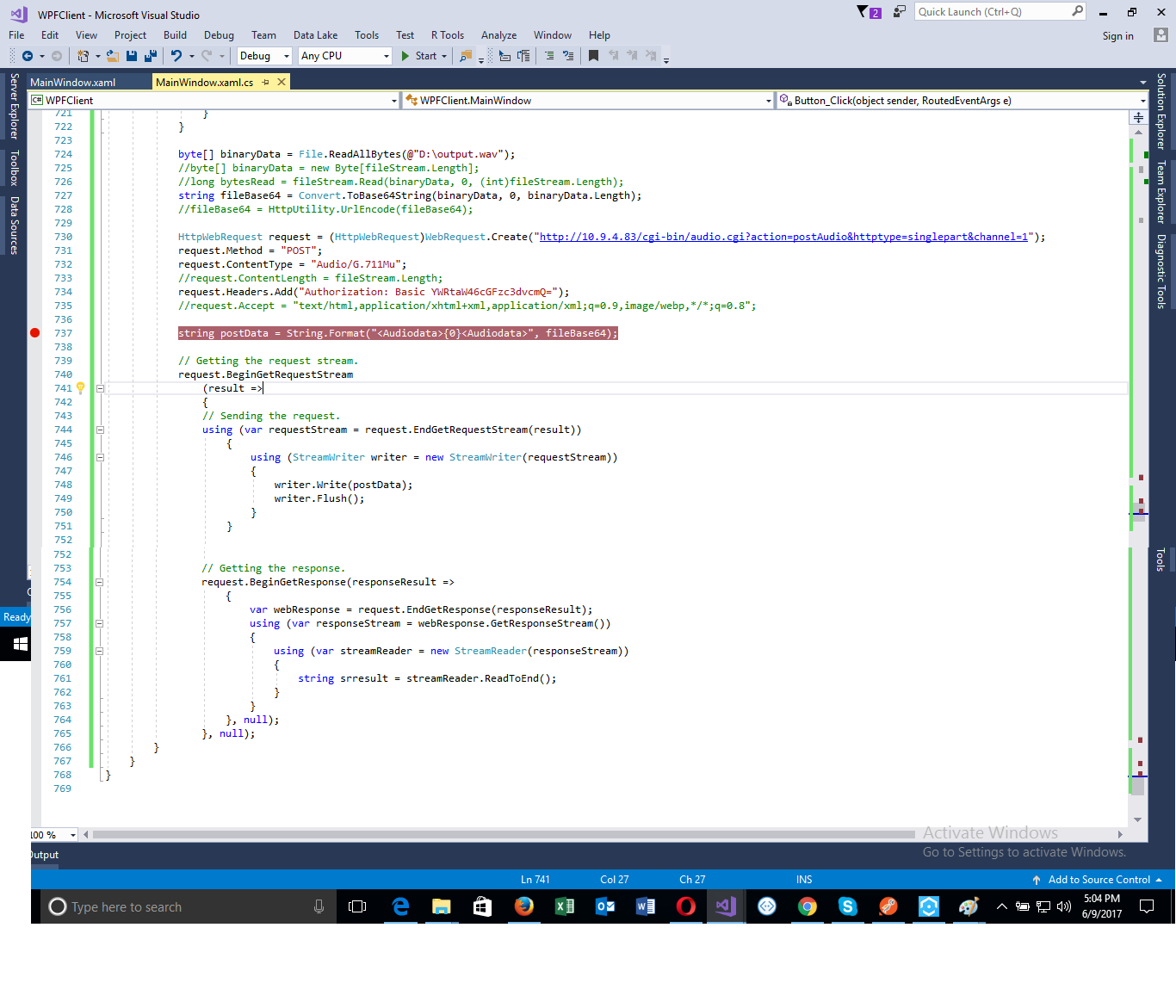Close the MainWindow.xaml.cs tab

(x=281, y=82)
